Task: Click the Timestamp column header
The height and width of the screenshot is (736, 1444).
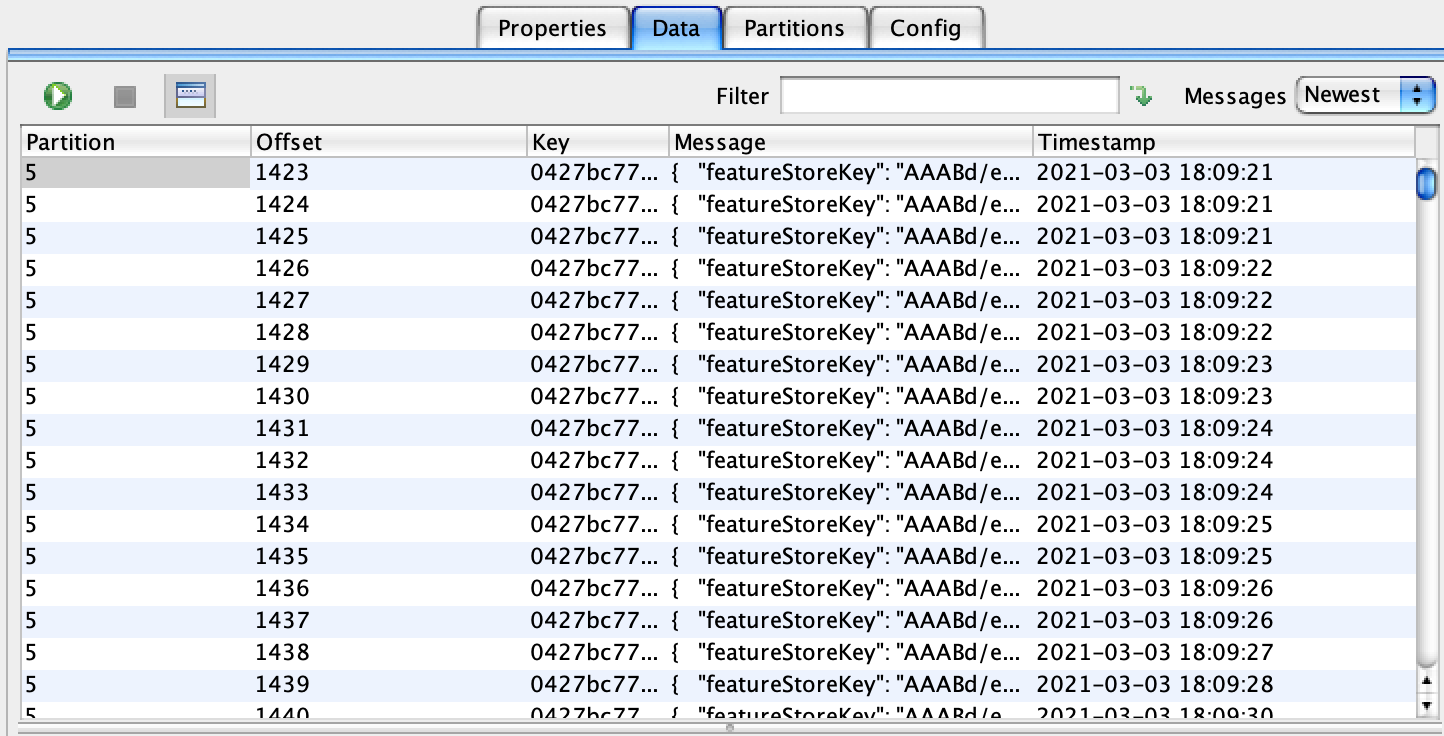Action: [1223, 142]
